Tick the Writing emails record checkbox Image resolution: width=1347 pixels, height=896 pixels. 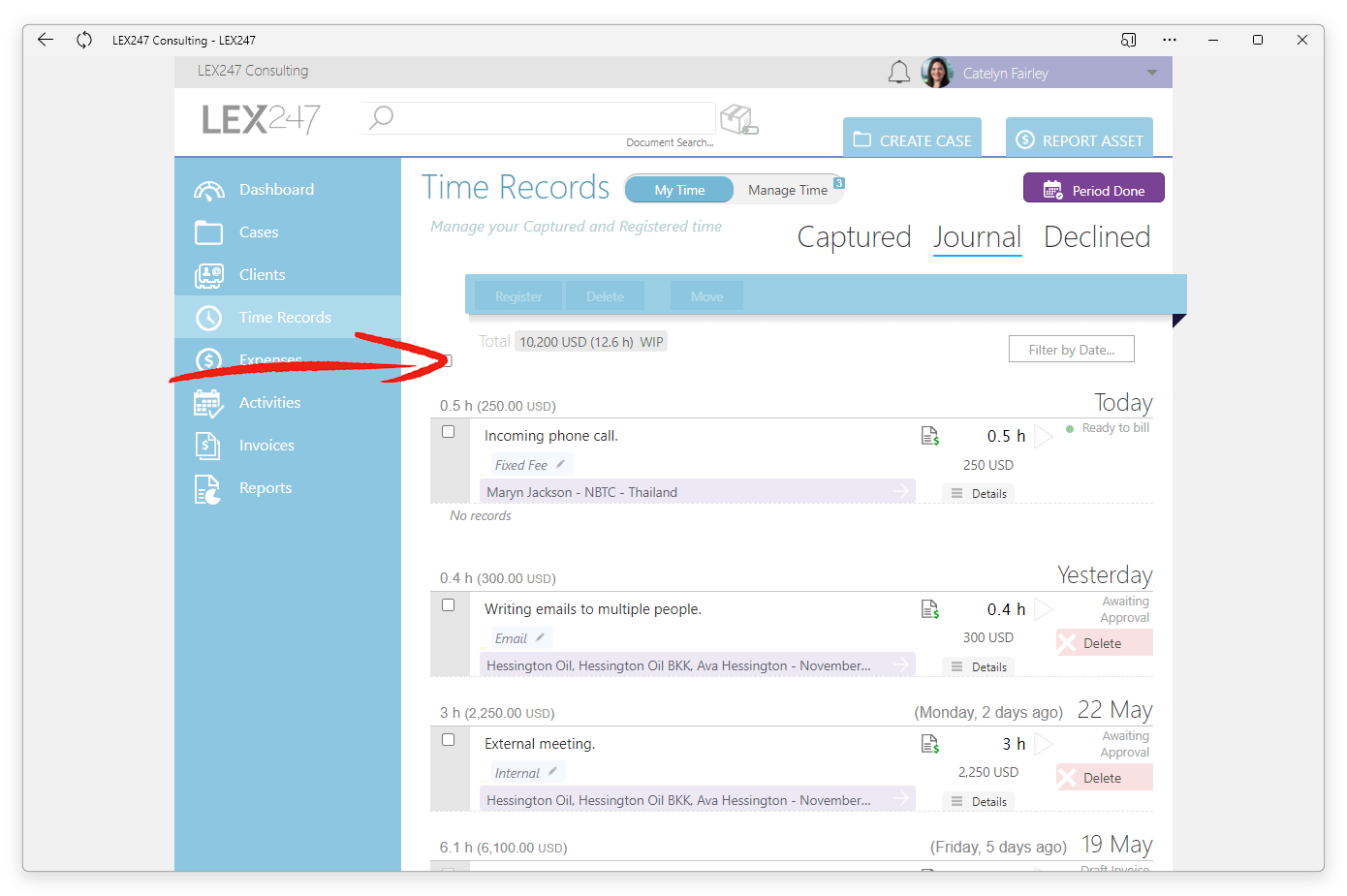(449, 605)
